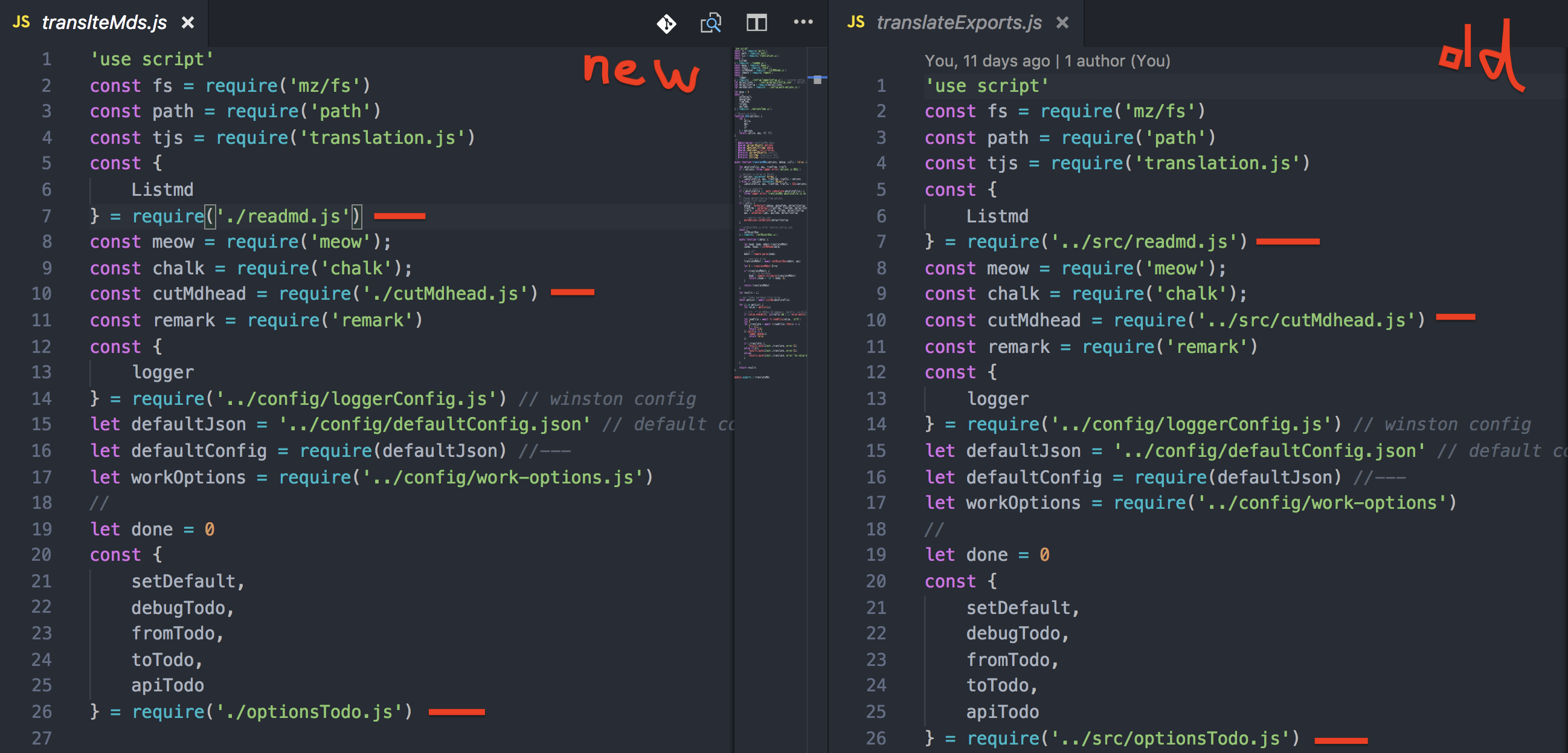Click './readmd.js' string in left editor
This screenshot has height=753, width=1568.
283,216
